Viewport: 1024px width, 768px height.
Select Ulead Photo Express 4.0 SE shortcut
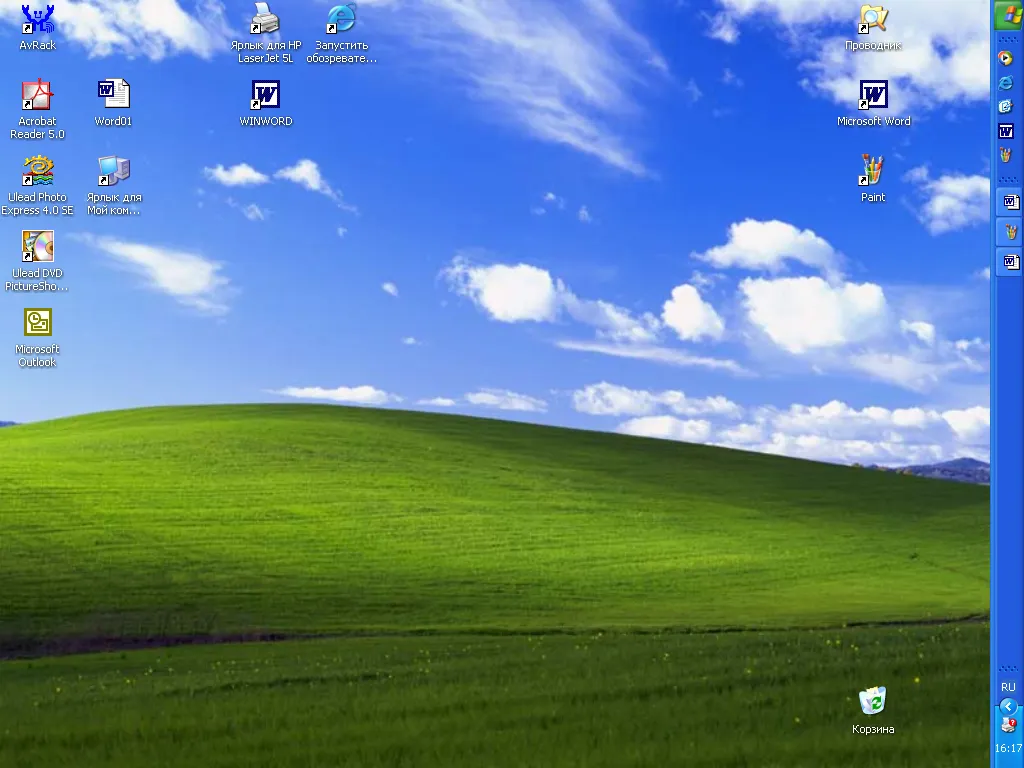tap(37, 185)
